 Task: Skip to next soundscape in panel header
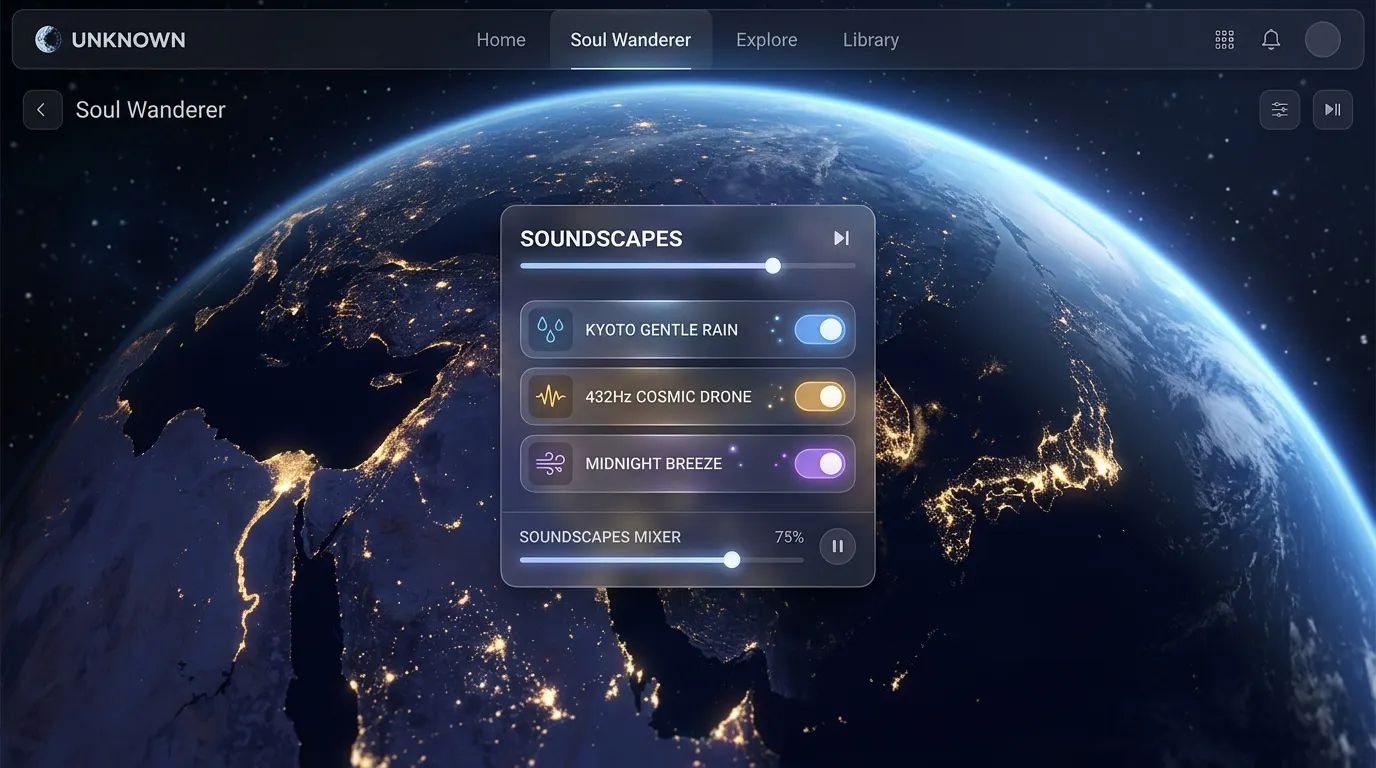[x=841, y=238]
